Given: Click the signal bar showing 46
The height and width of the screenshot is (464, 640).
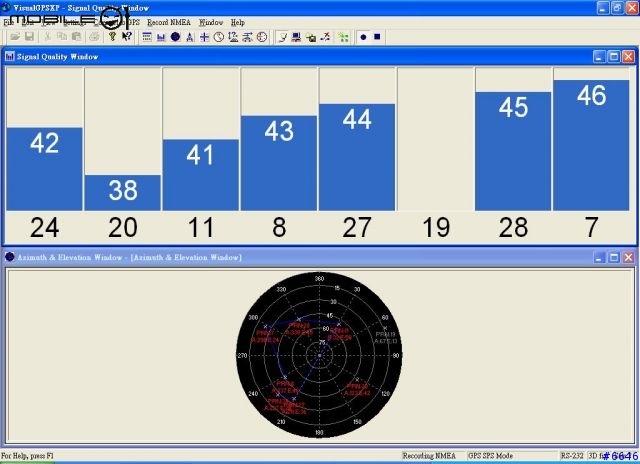Looking at the screenshot, I should [591, 145].
